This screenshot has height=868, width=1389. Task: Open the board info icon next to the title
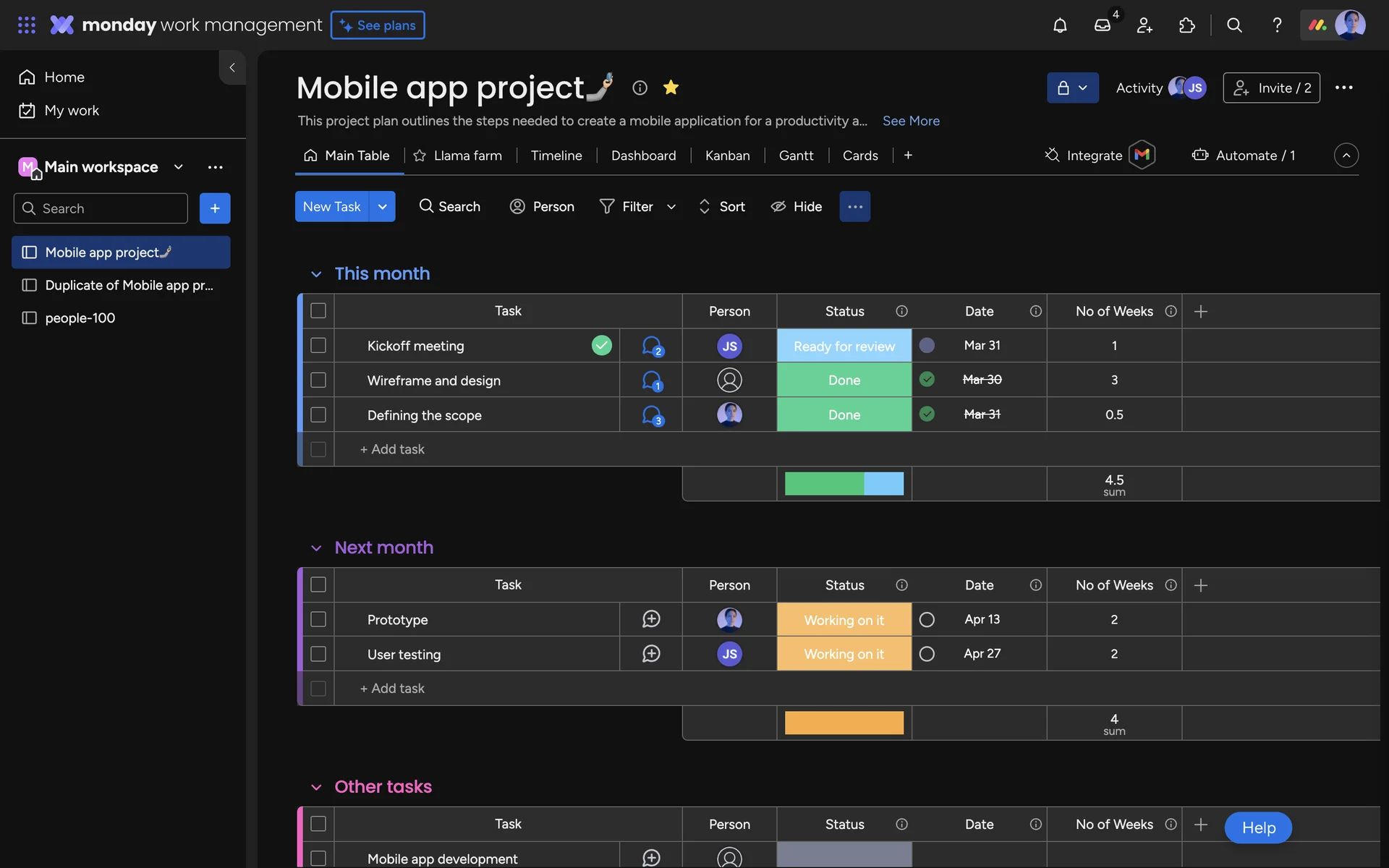click(x=640, y=88)
